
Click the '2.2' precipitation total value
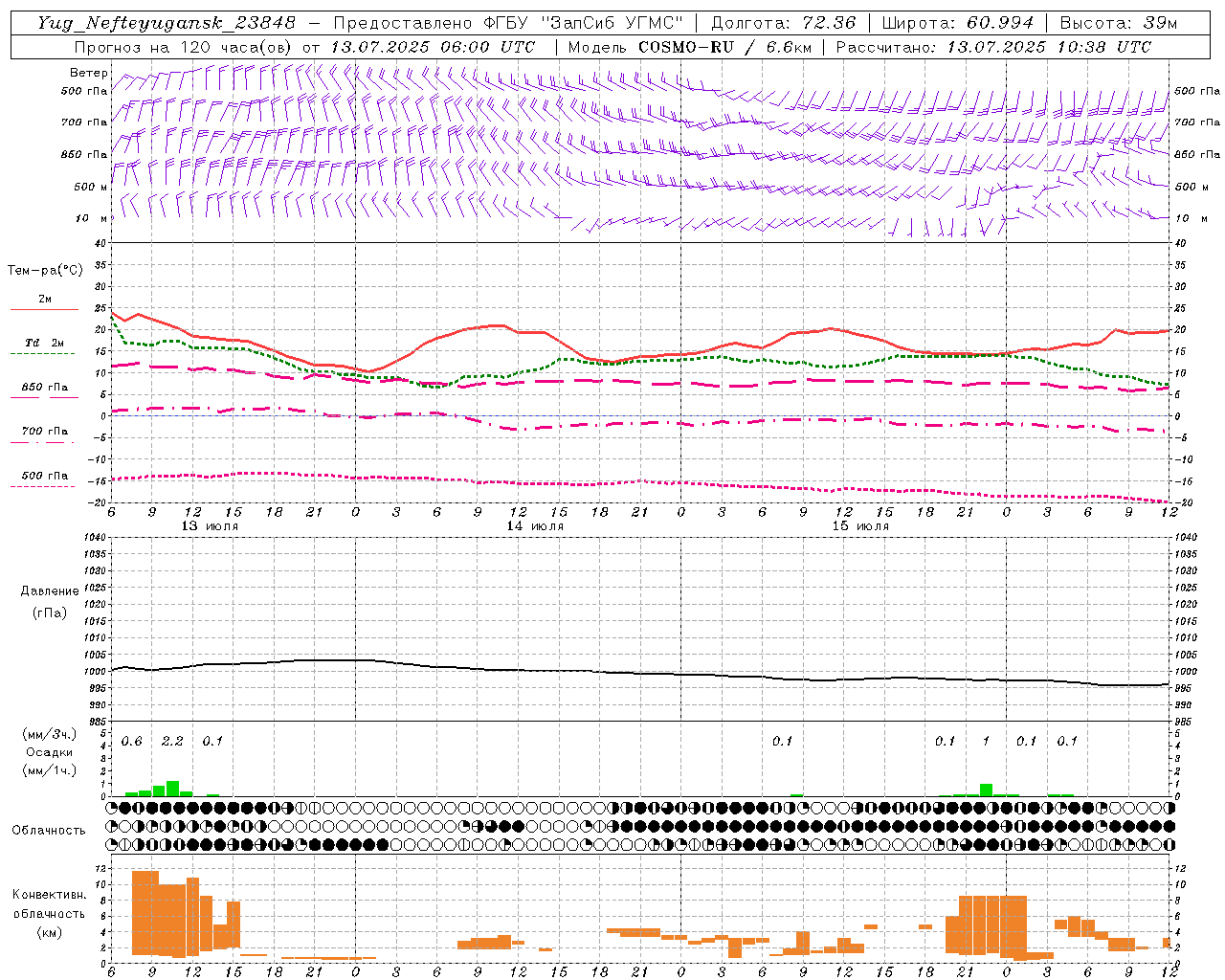(x=172, y=742)
